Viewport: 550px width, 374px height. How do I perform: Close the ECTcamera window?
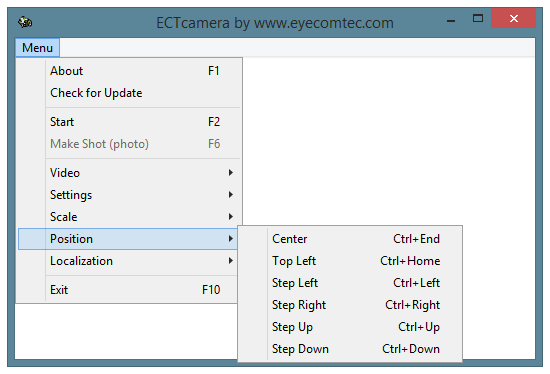point(514,18)
